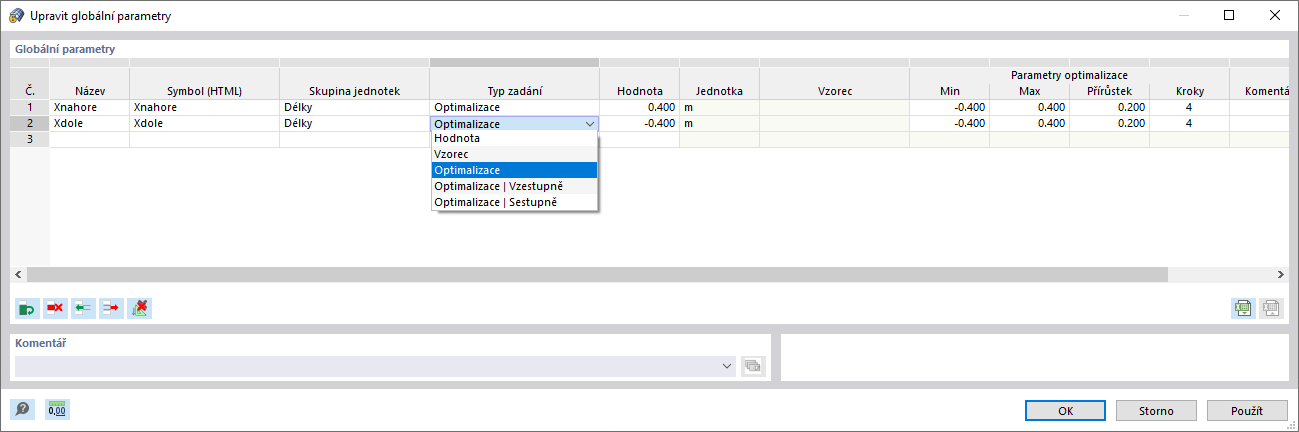Click the 'Vzorec' column header

[x=834, y=91]
